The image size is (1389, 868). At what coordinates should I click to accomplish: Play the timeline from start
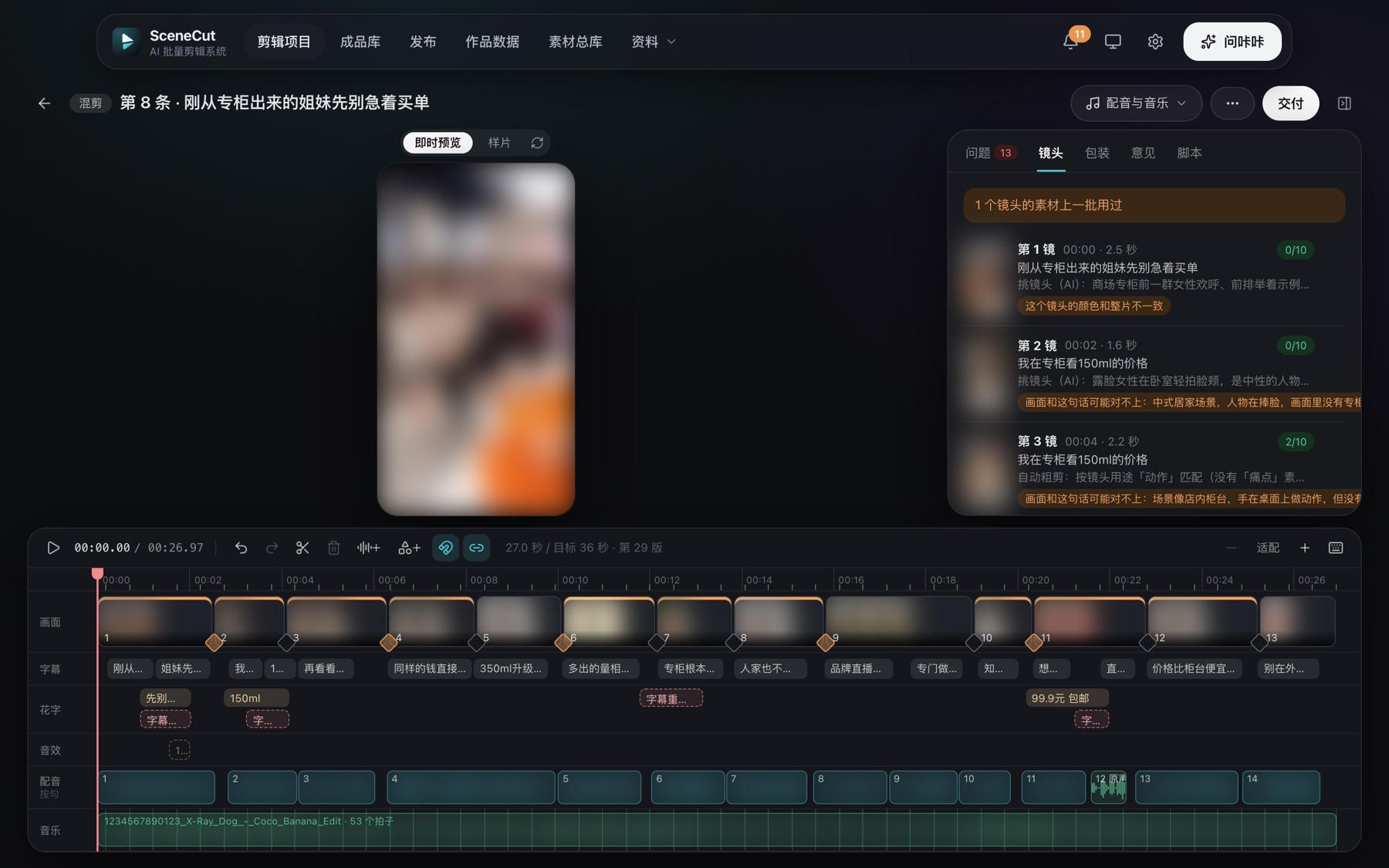click(x=53, y=548)
